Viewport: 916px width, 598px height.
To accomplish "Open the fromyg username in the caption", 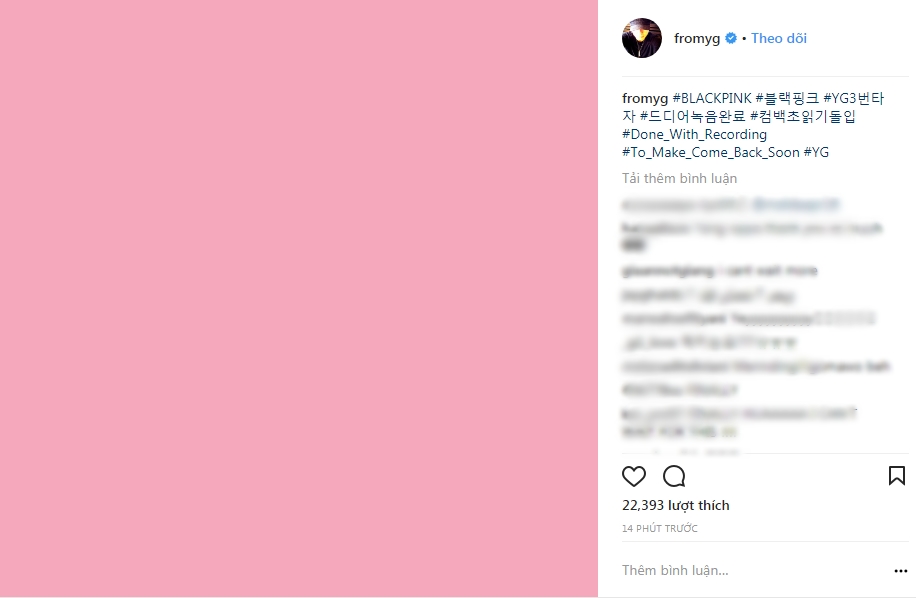I will coord(645,99).
